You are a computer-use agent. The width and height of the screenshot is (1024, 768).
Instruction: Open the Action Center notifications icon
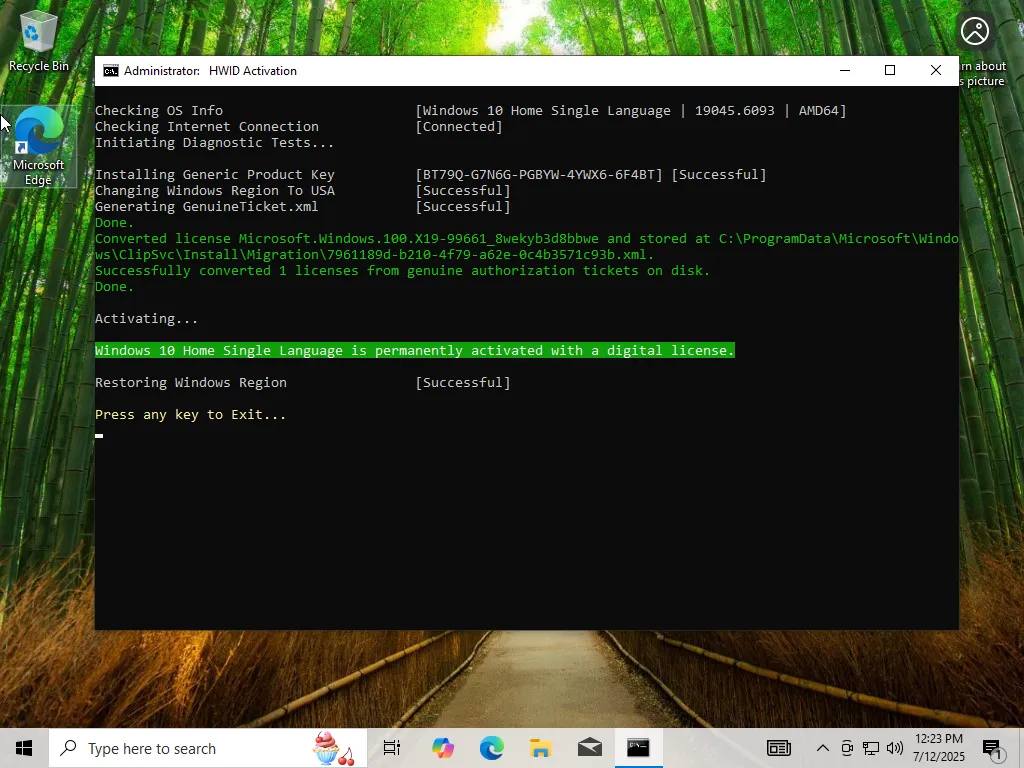[993, 749]
